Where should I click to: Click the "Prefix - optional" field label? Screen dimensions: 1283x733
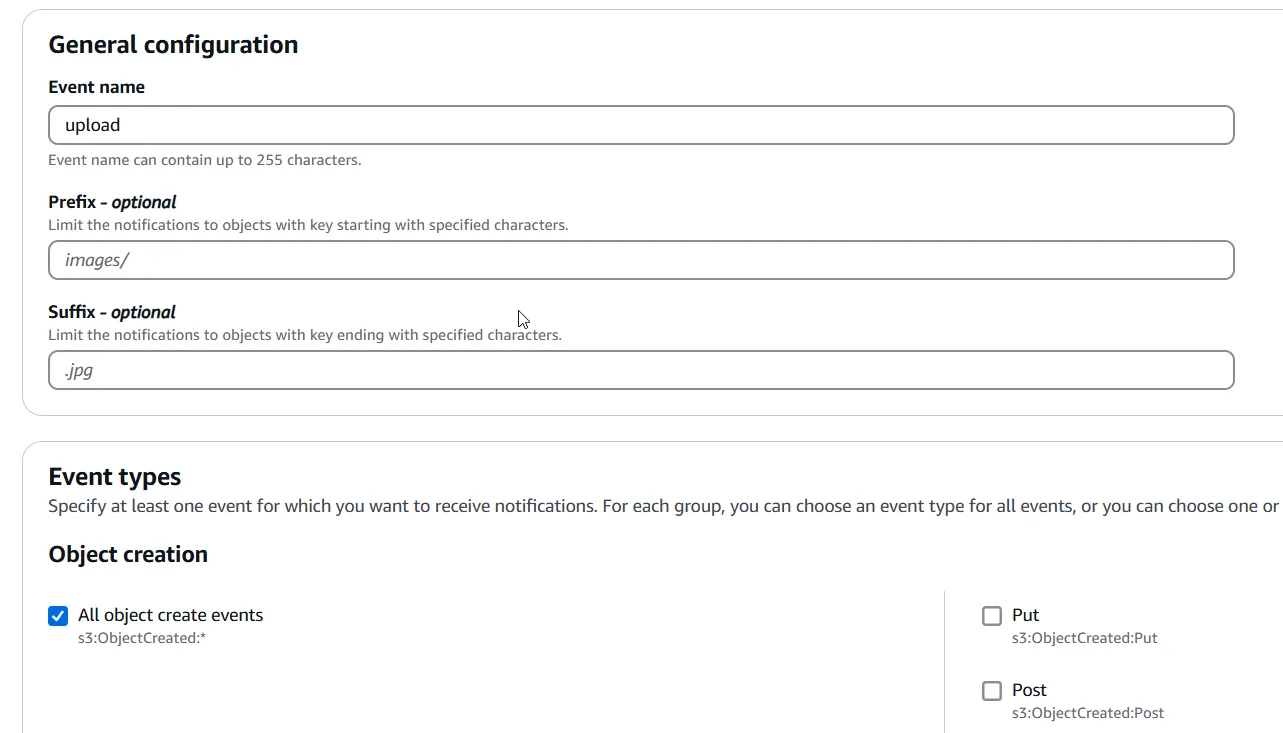112,202
